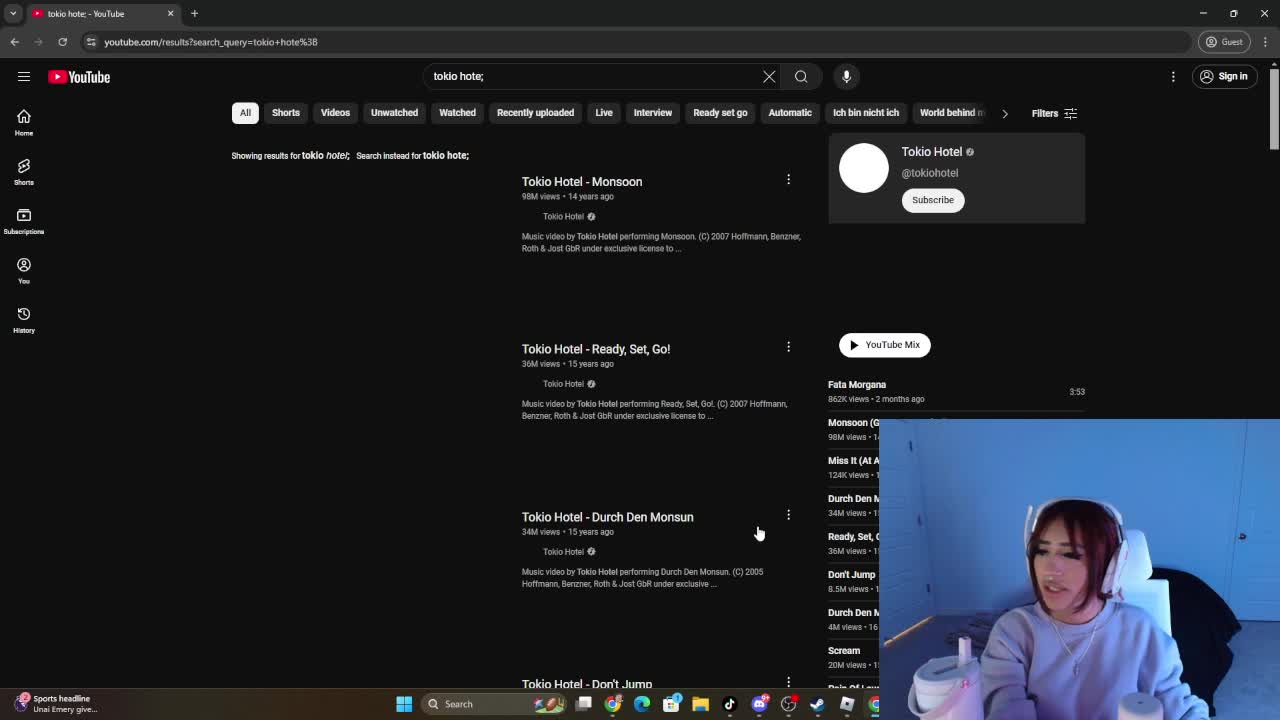Select the Videos filter chip
Viewport: 1280px width, 720px height.
[x=335, y=113]
